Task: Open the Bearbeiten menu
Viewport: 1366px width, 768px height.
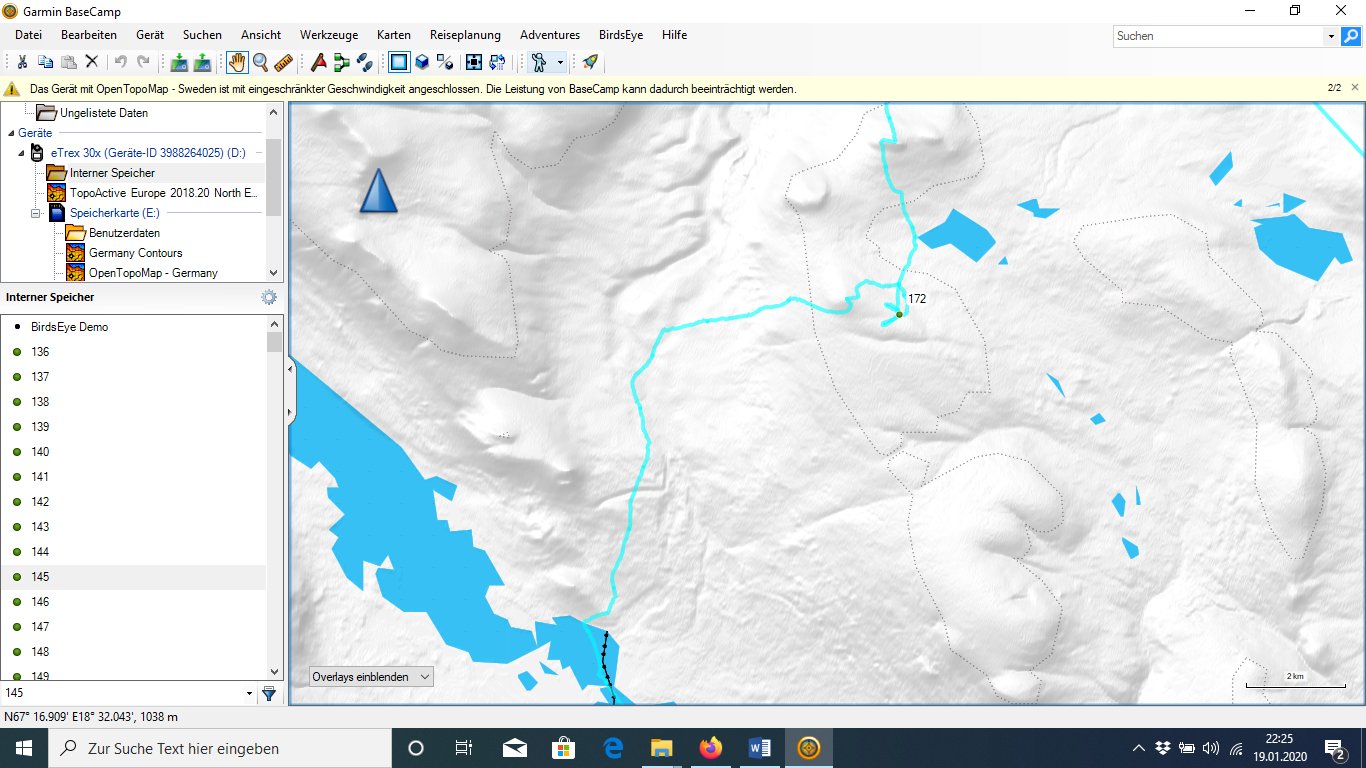Action: [x=89, y=35]
